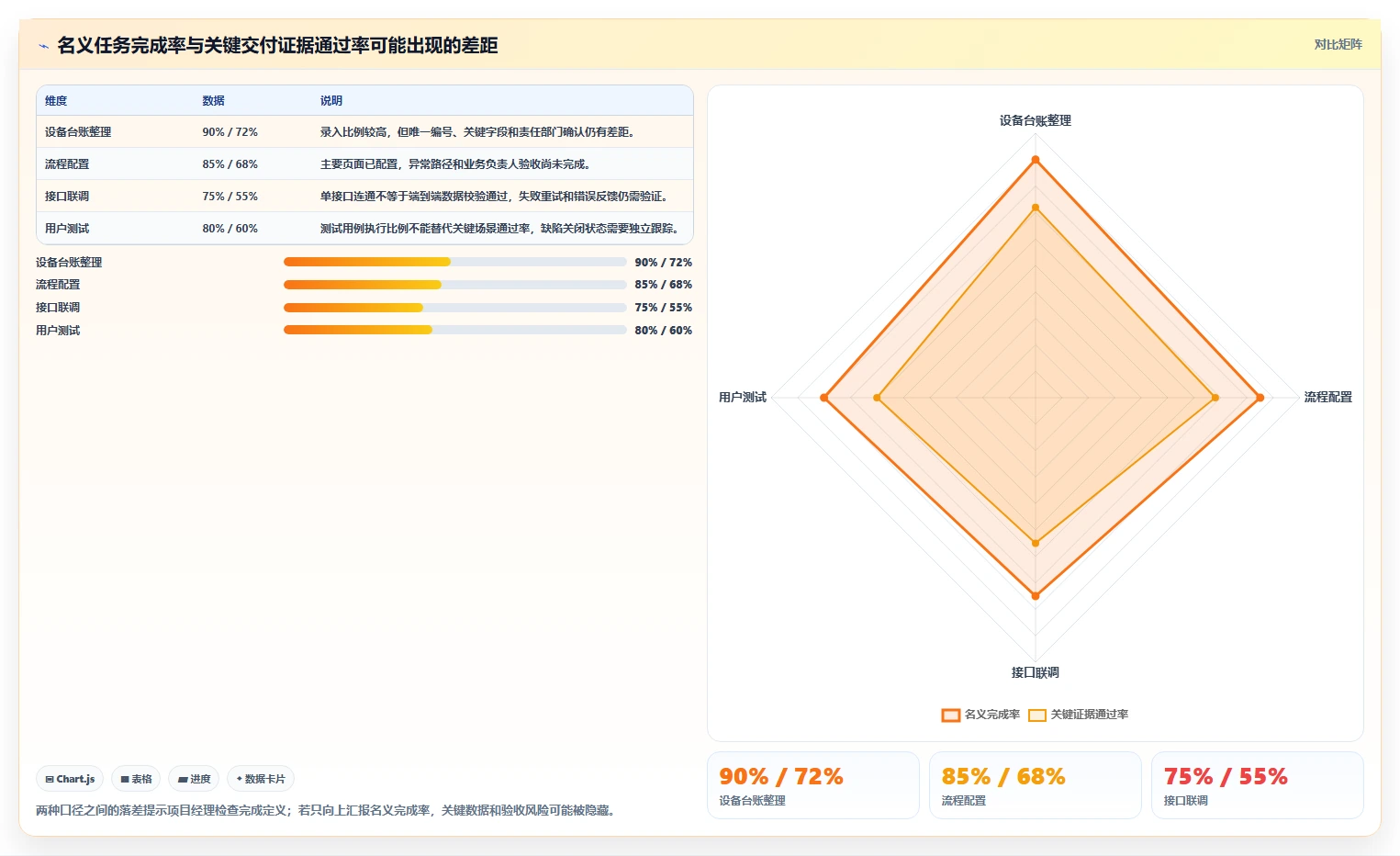Click the footer note starting 两种口径之间
1400x856 pixels.
coord(328,810)
